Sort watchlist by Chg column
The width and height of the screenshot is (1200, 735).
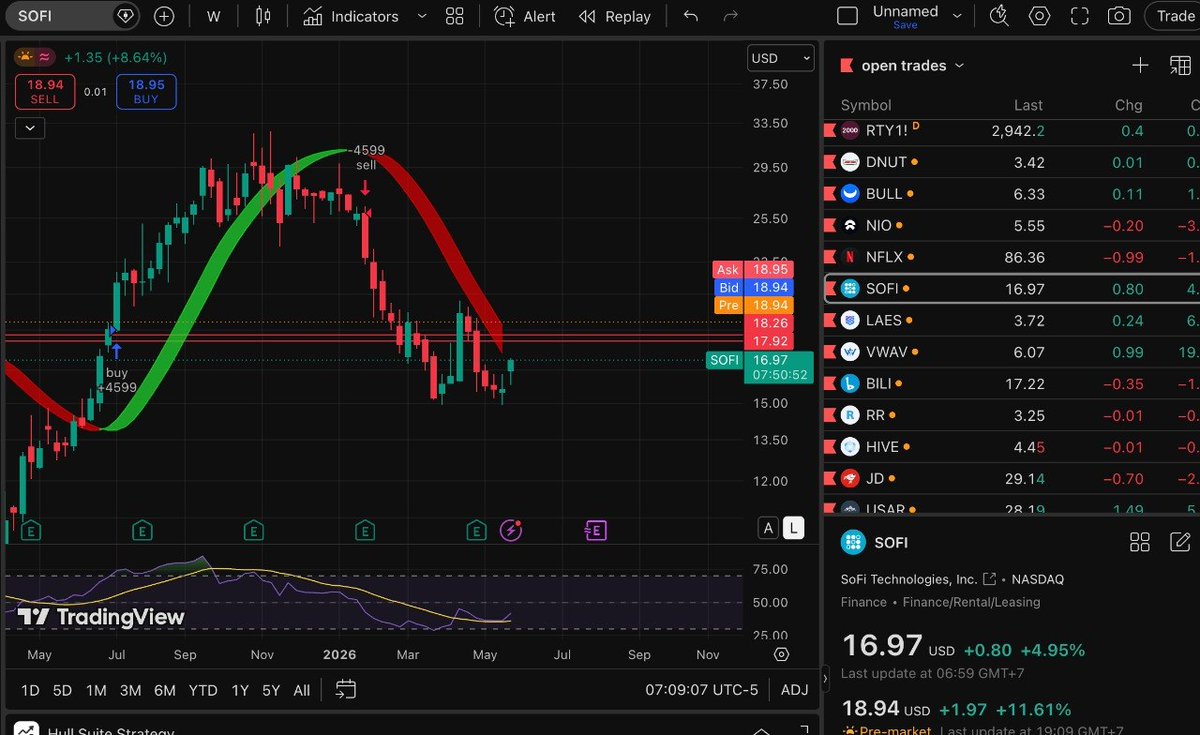[x=1129, y=105]
